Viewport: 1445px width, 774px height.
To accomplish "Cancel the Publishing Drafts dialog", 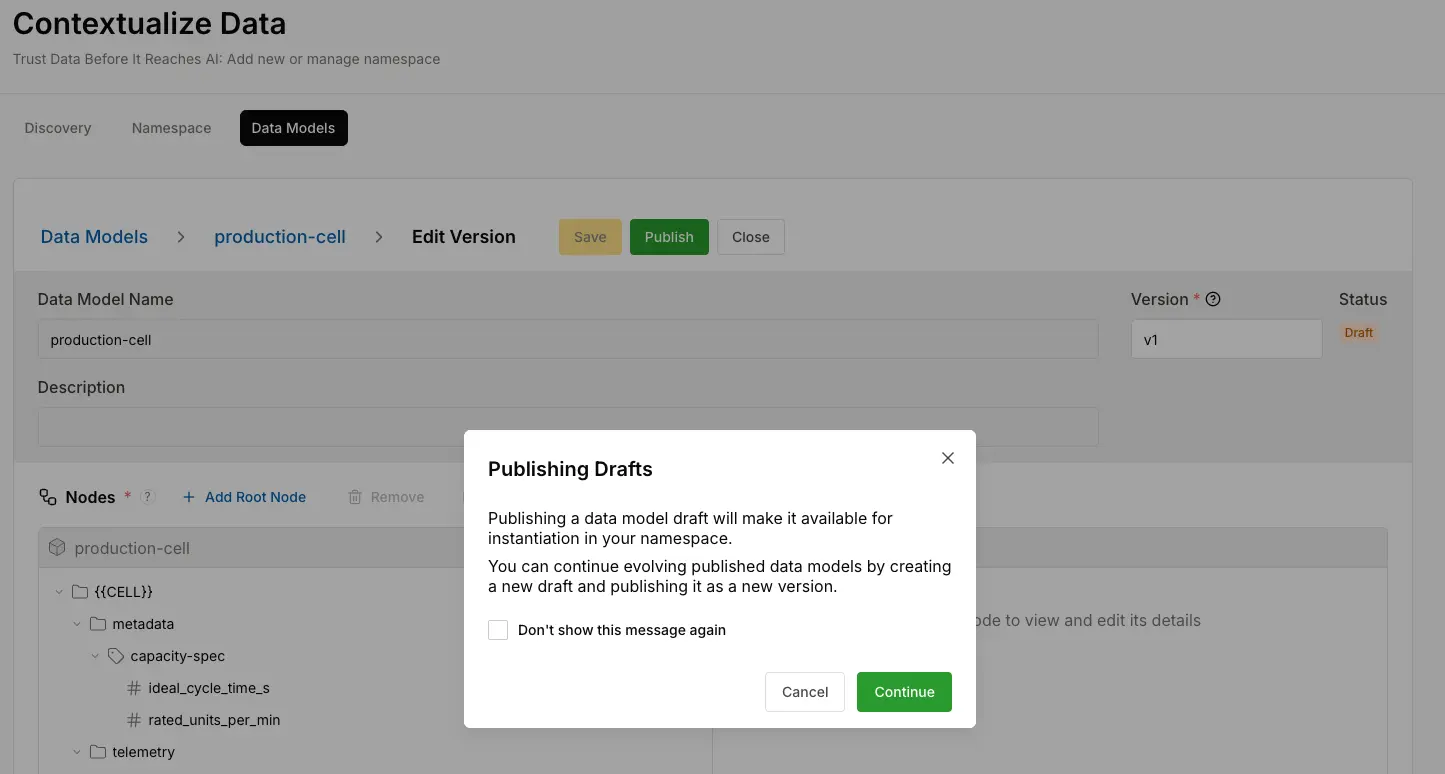I will [x=805, y=692].
